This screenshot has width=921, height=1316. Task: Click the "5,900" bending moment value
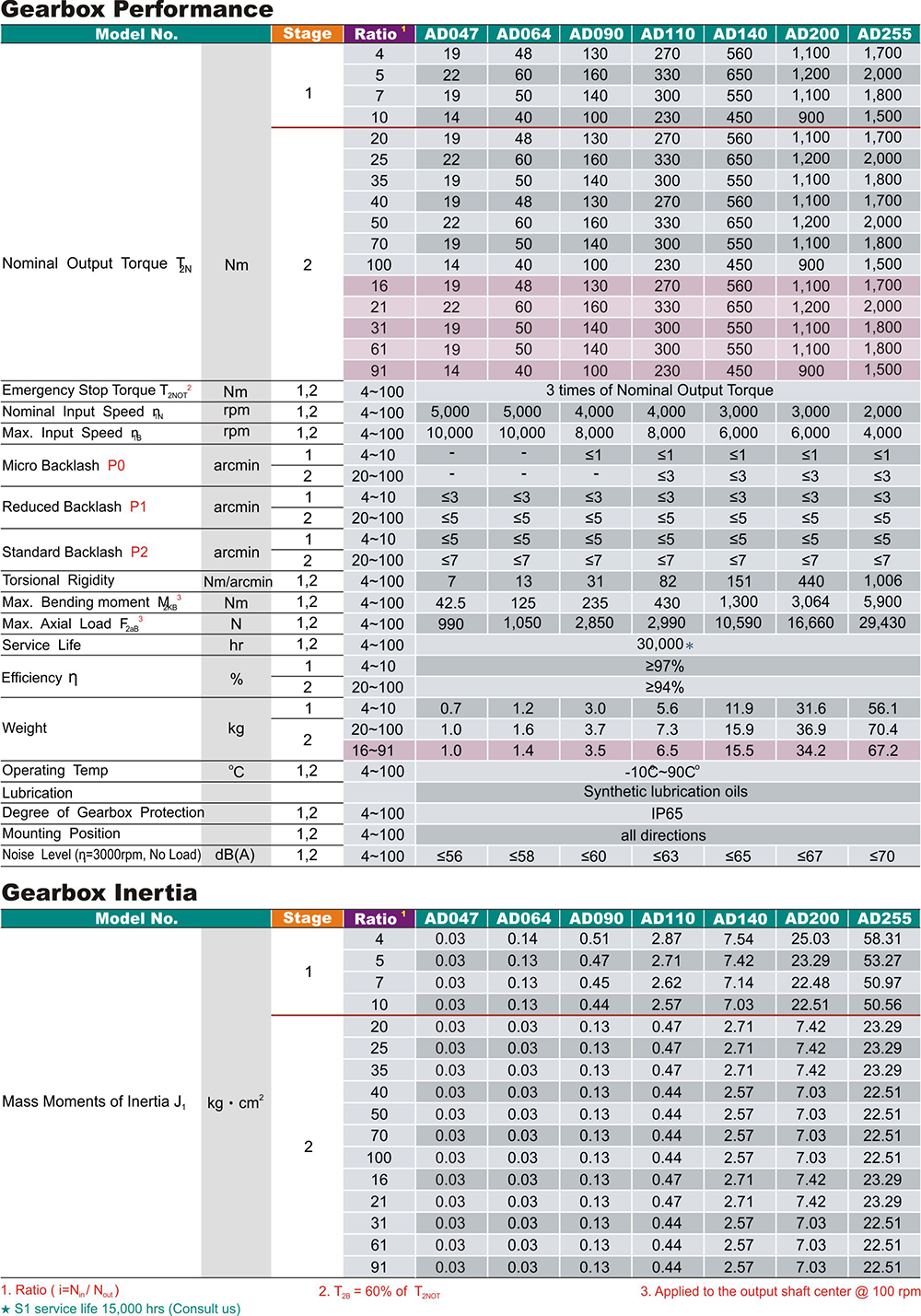pyautogui.click(x=882, y=602)
